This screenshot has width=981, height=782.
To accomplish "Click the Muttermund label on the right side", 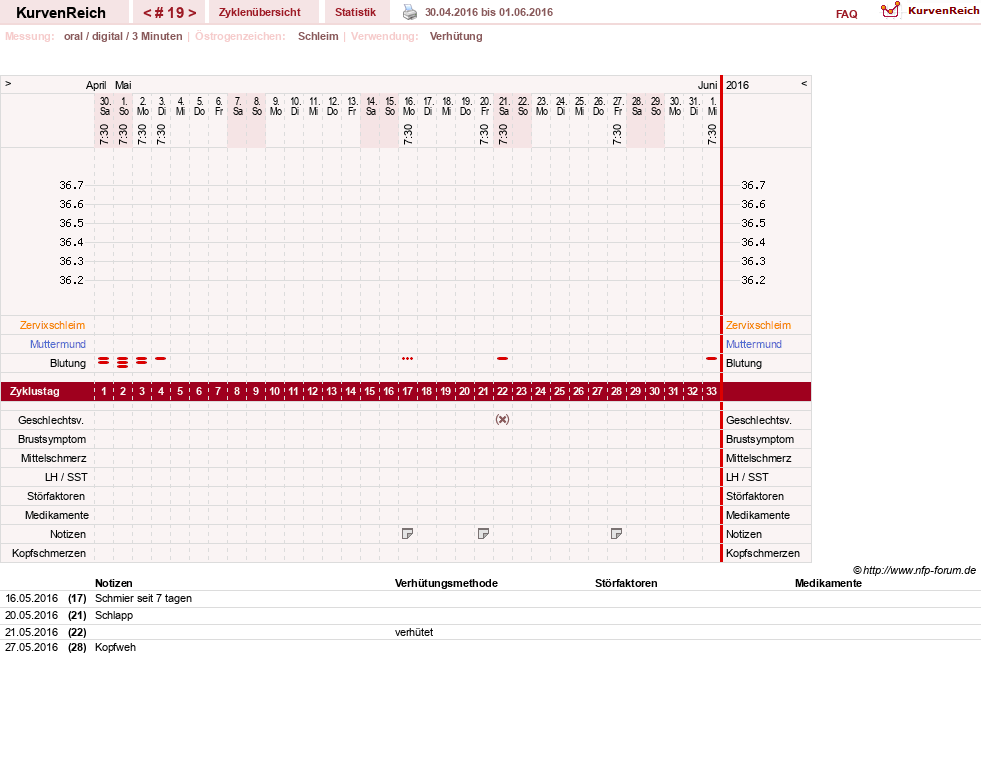I will (754, 344).
